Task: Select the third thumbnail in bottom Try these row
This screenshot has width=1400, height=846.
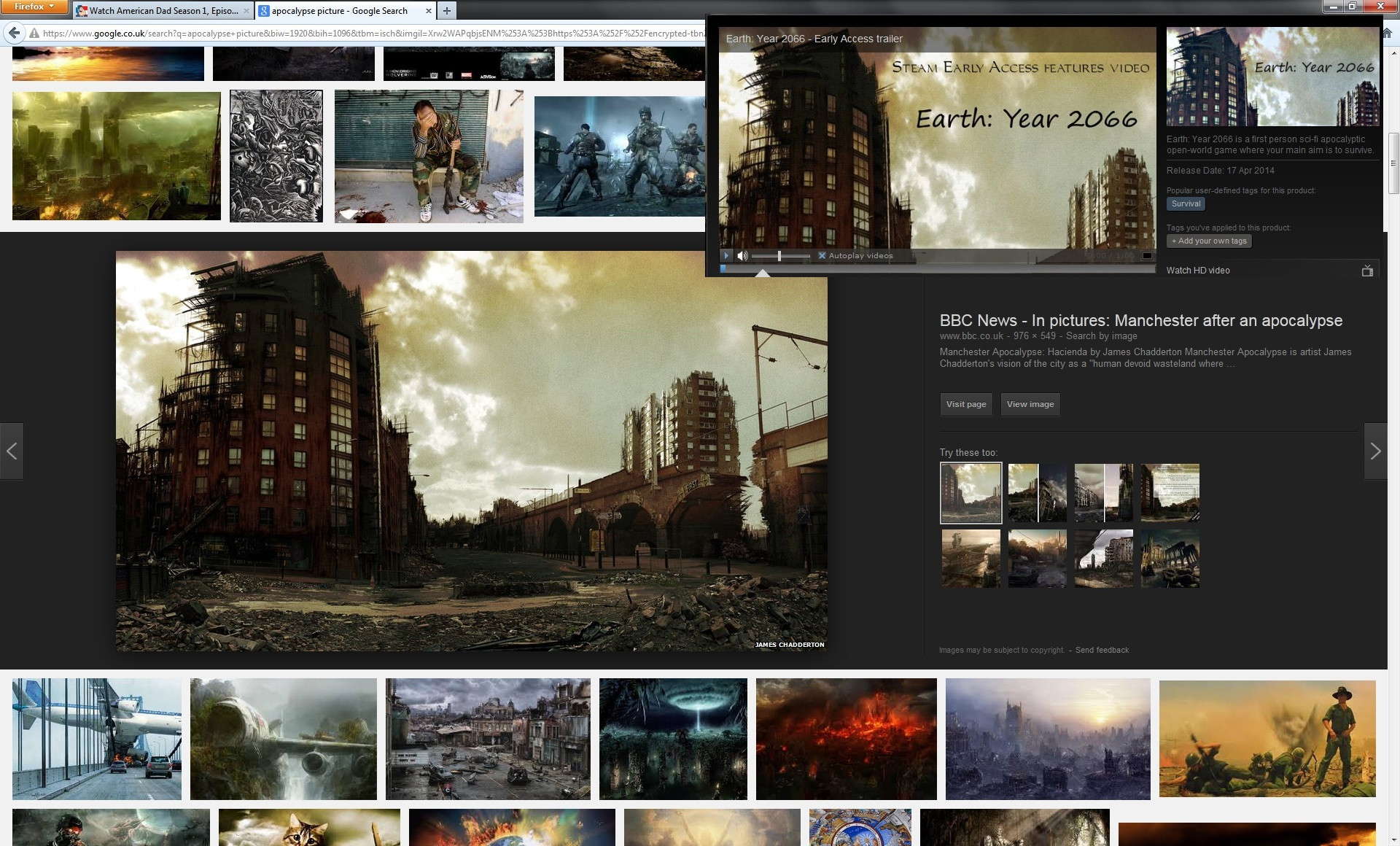Action: tap(1104, 559)
